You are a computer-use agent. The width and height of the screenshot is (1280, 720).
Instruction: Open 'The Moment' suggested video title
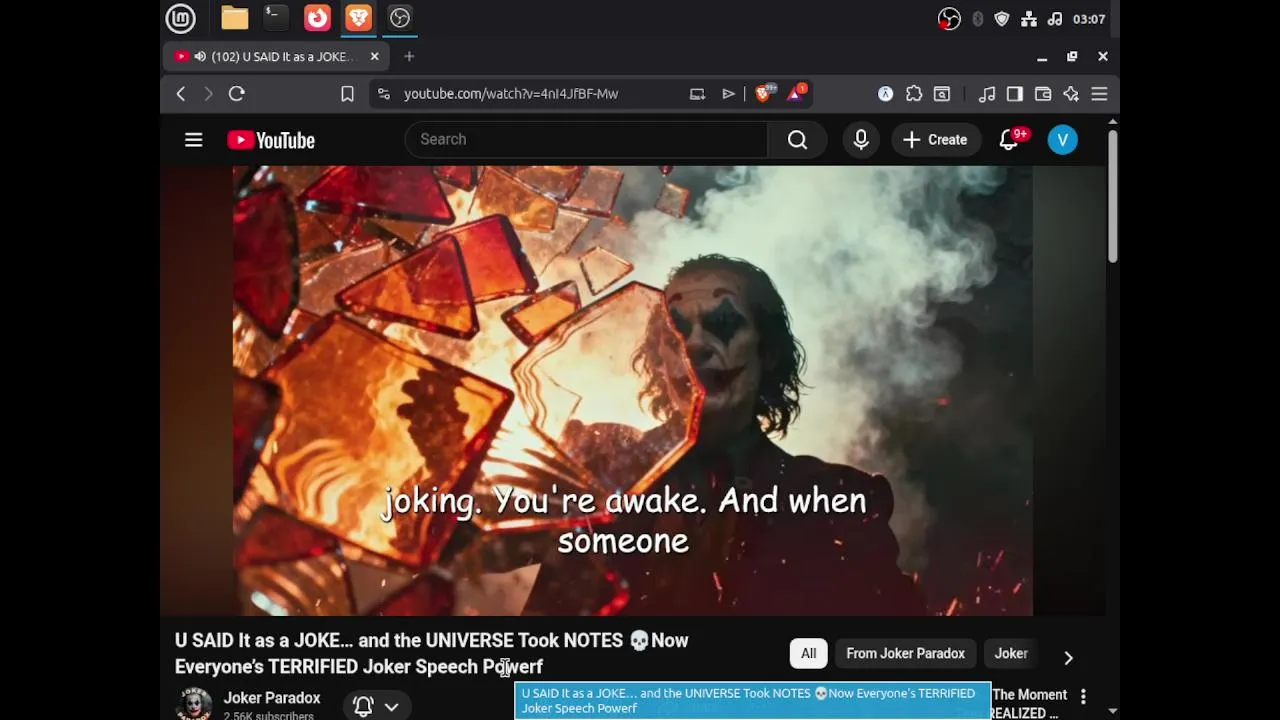pos(1029,703)
